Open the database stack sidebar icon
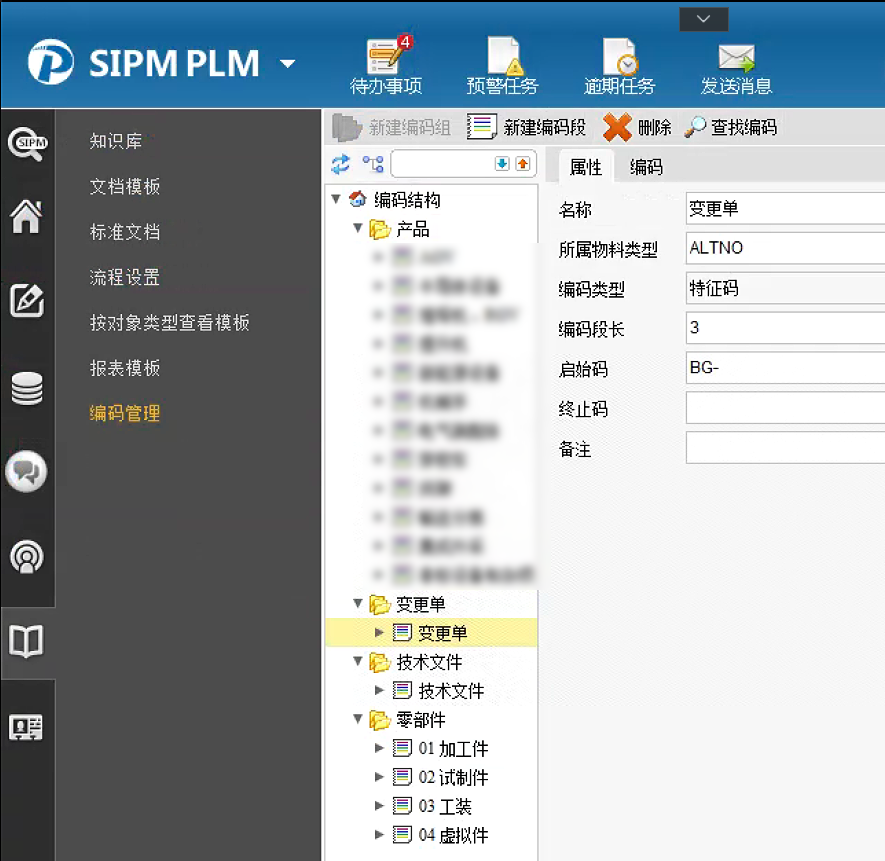The height and width of the screenshot is (861, 885). (x=27, y=388)
